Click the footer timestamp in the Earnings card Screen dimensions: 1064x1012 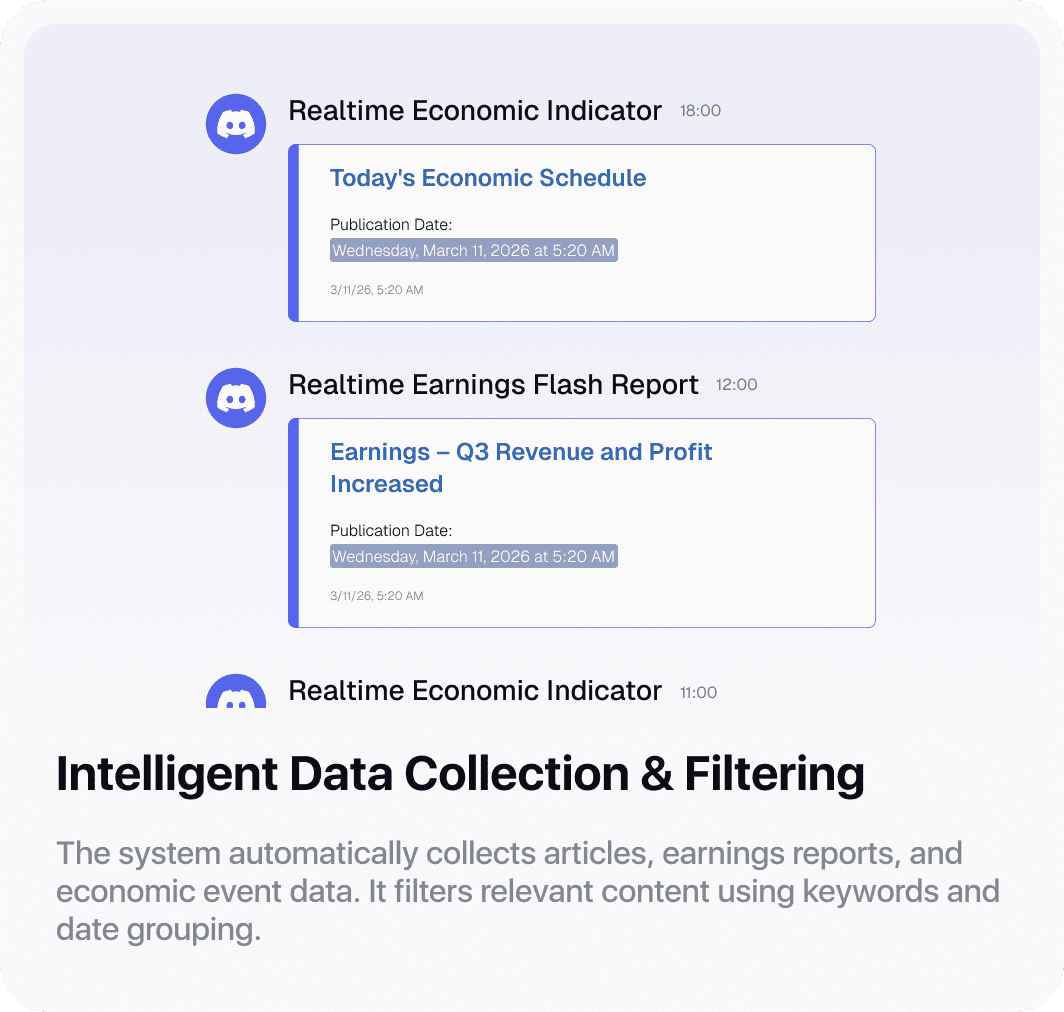tap(376, 596)
